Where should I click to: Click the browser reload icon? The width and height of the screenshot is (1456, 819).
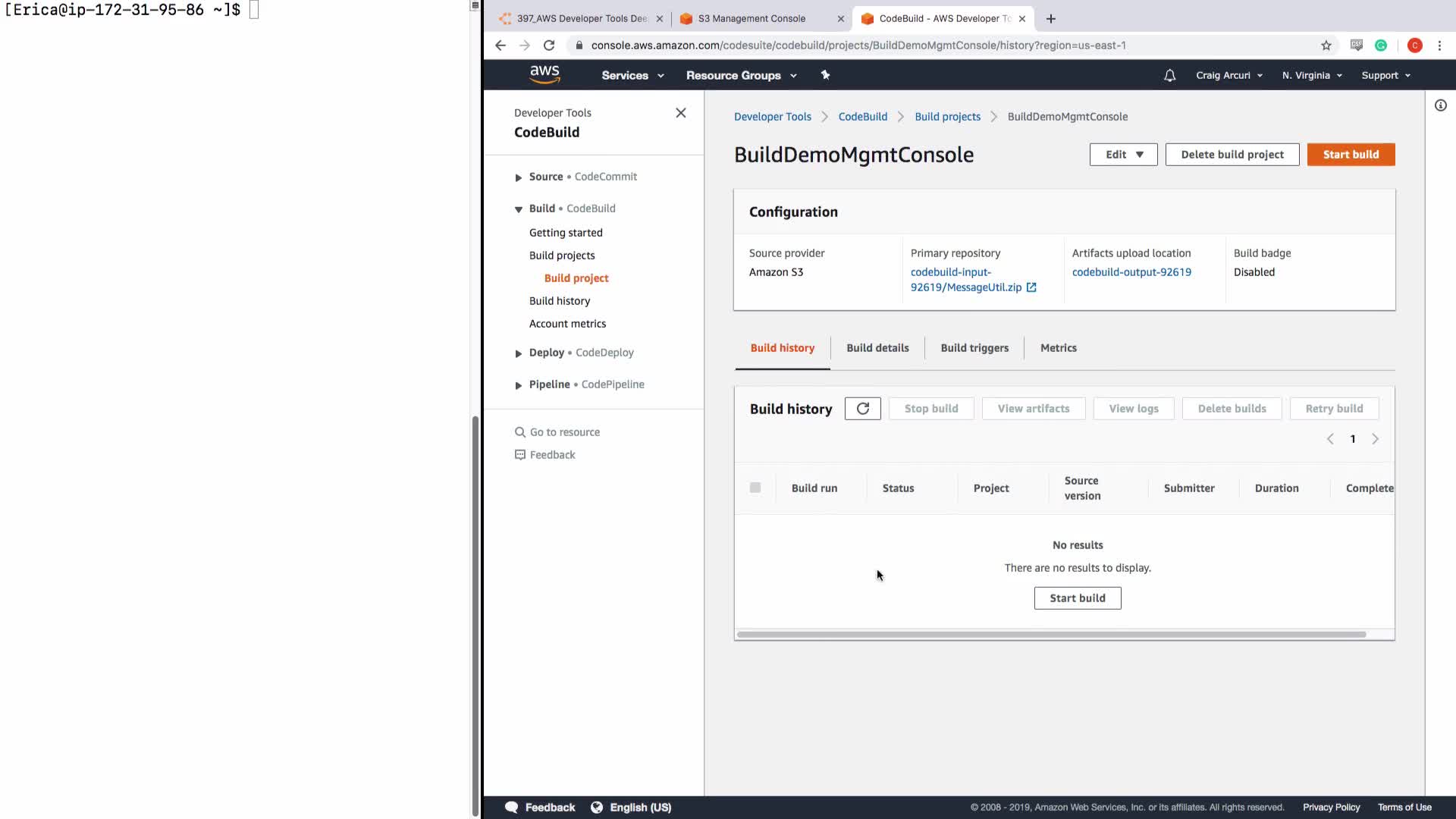pos(549,45)
